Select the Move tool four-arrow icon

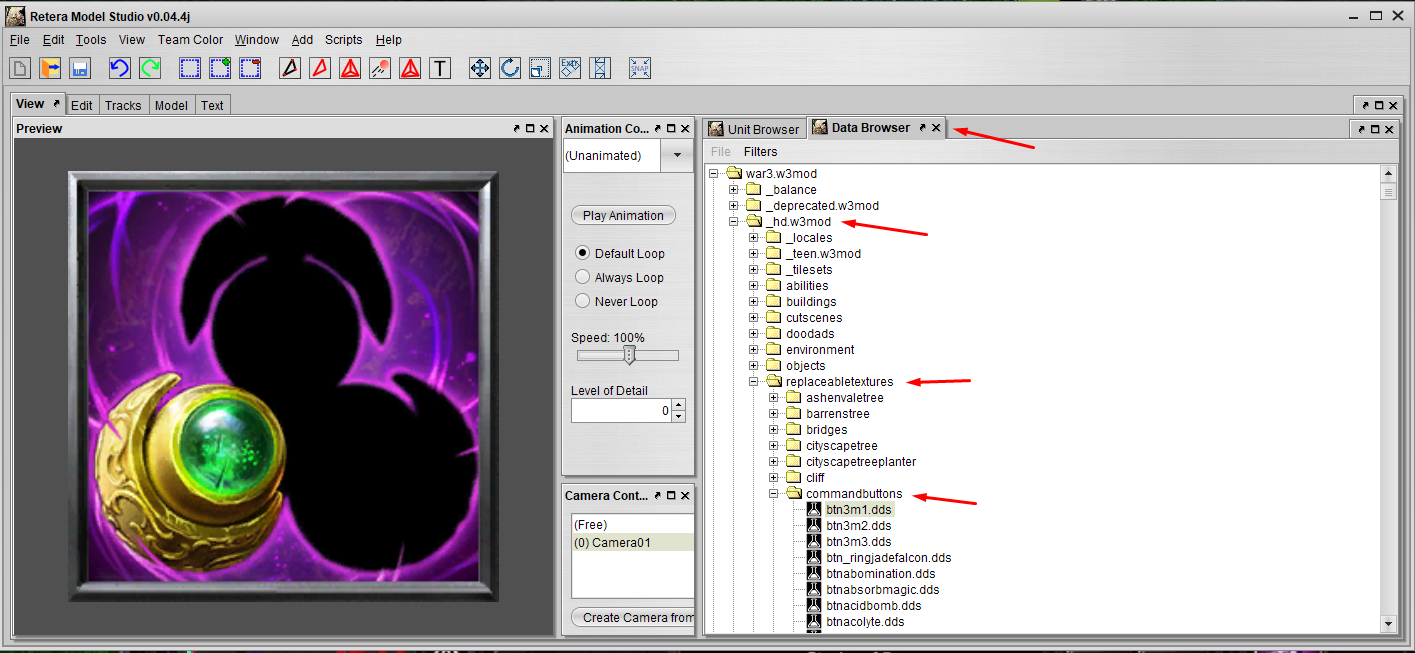480,68
